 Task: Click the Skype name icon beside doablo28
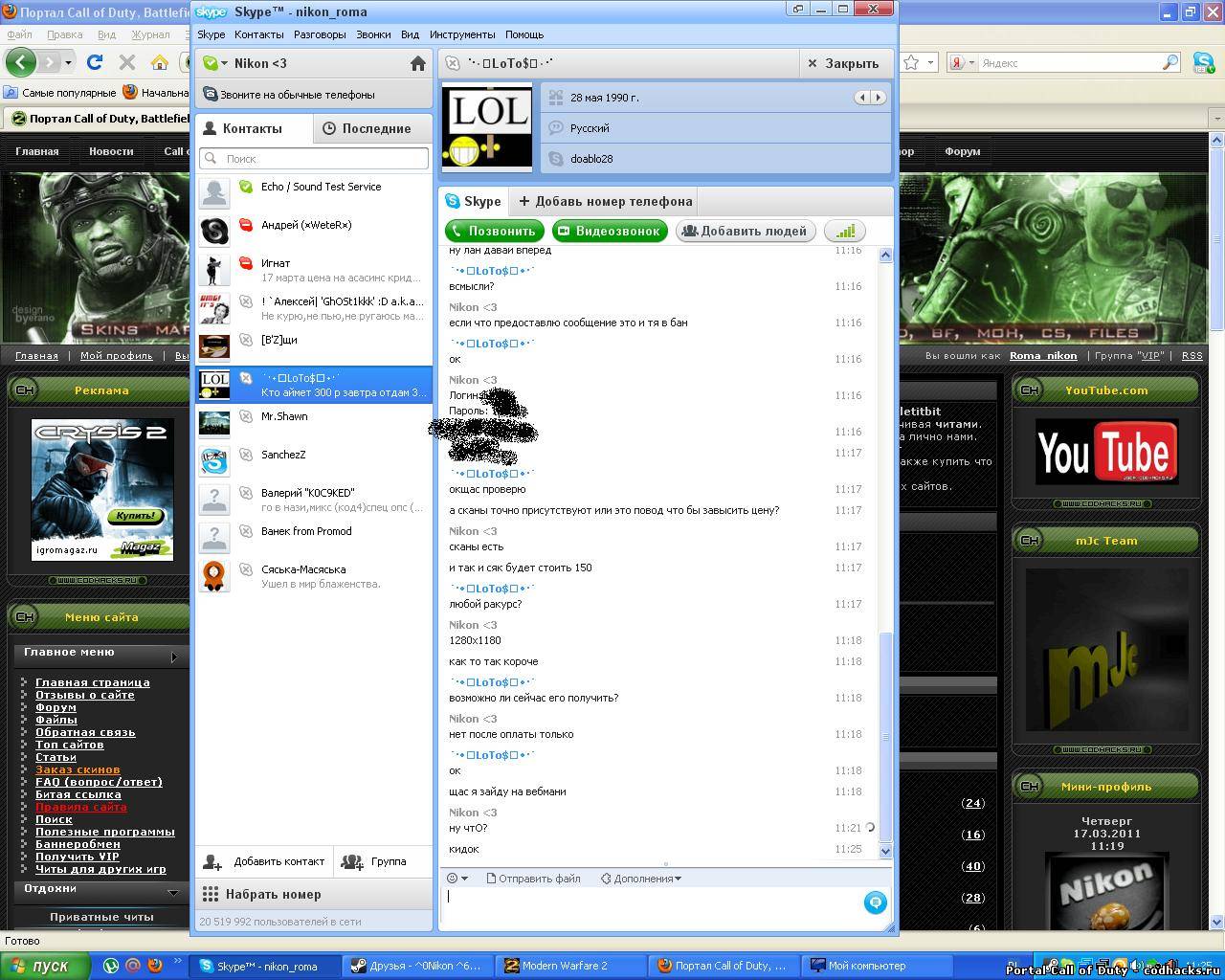tap(556, 159)
